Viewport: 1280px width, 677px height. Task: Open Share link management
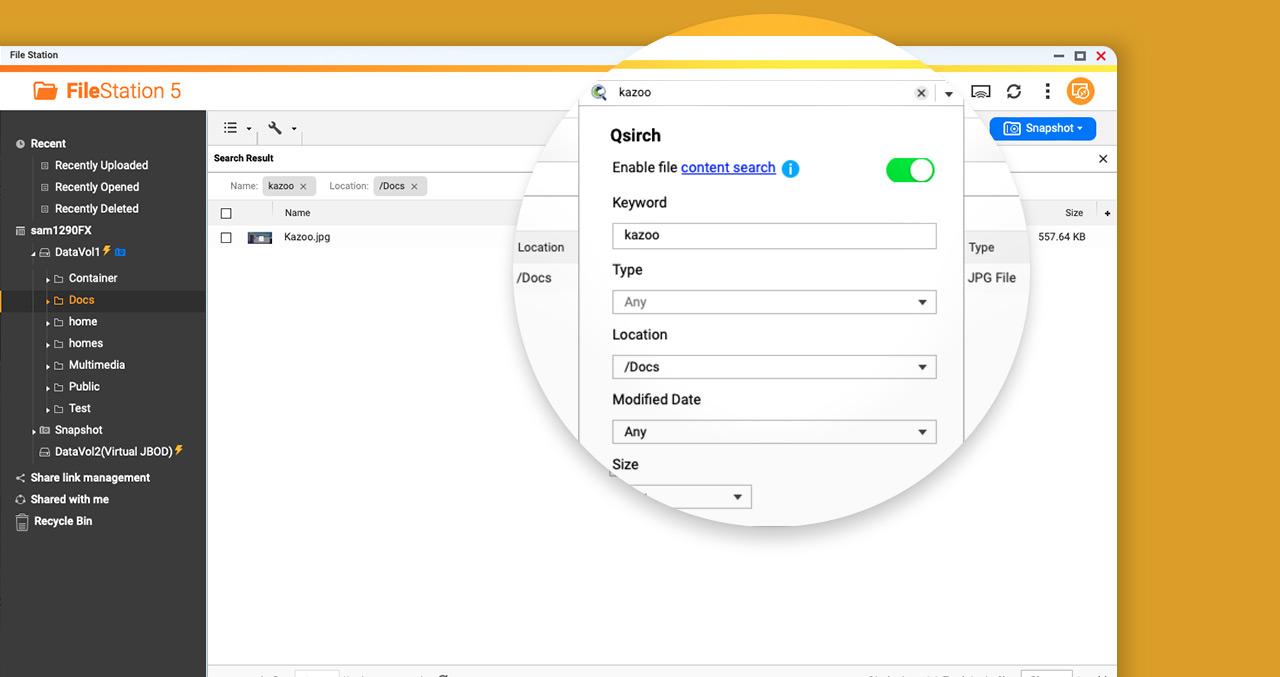tap(90, 478)
